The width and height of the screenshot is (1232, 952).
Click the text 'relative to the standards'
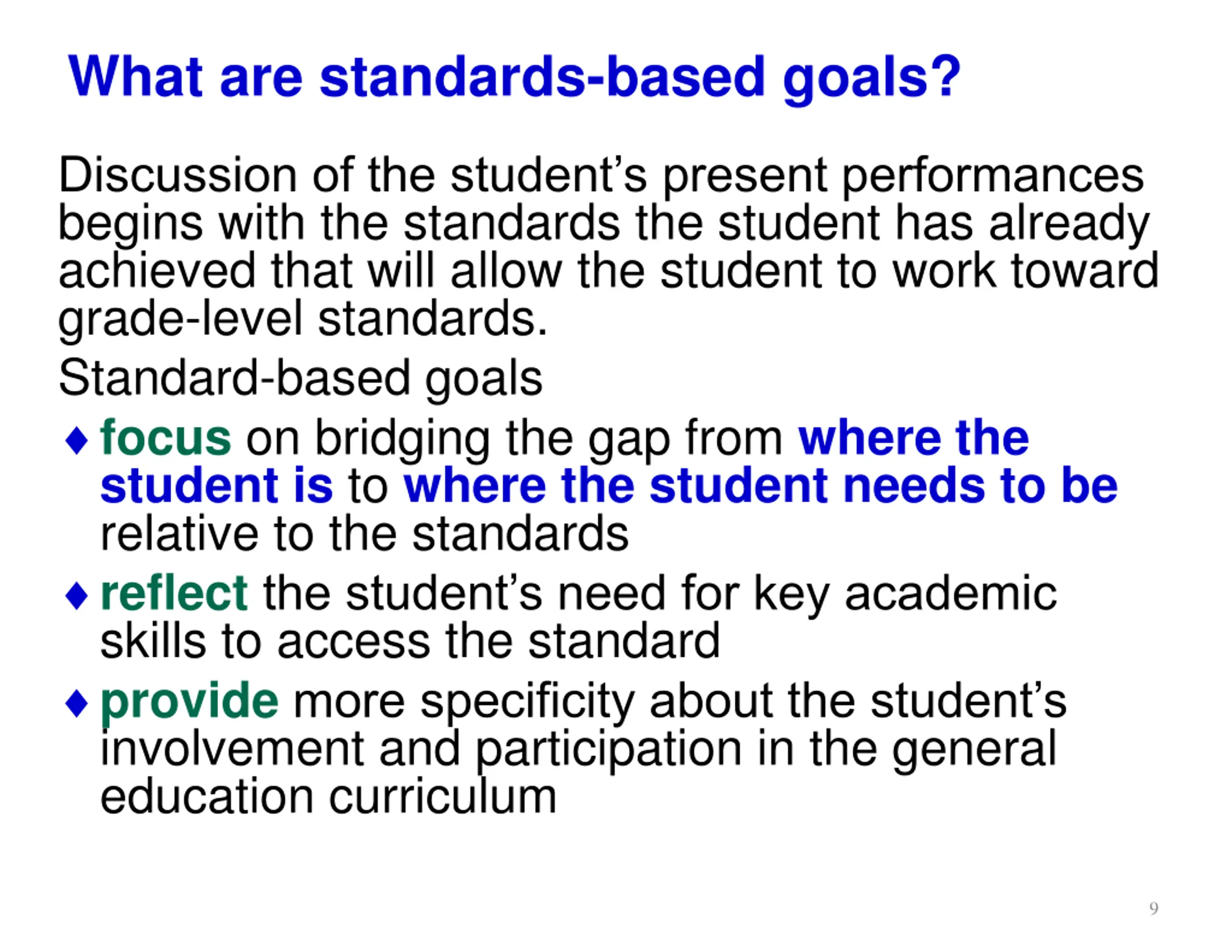click(x=364, y=534)
